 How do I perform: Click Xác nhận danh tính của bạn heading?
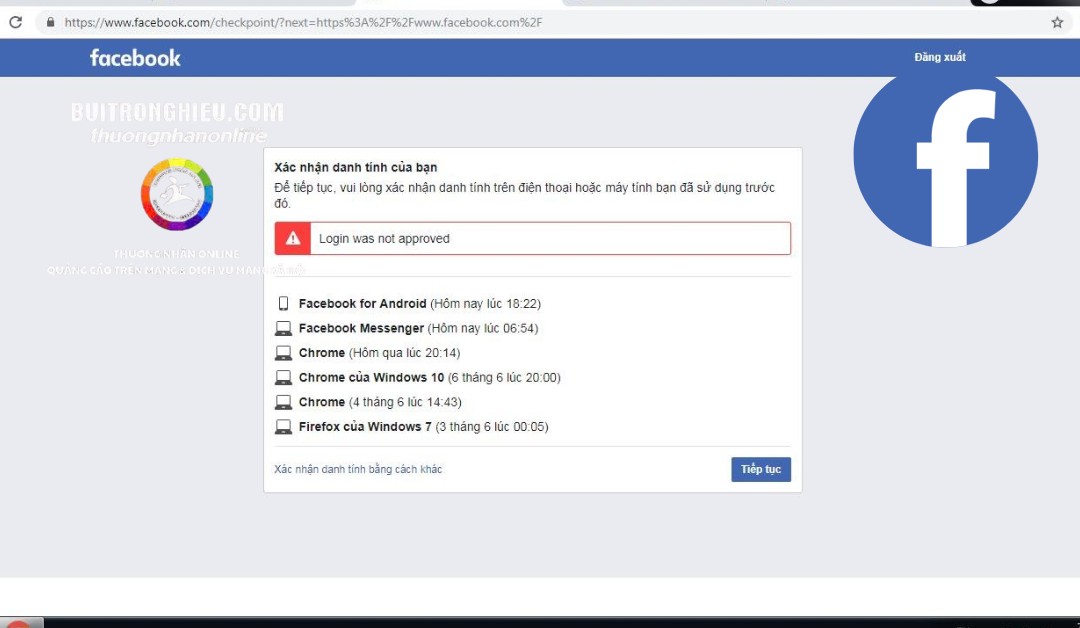(355, 167)
